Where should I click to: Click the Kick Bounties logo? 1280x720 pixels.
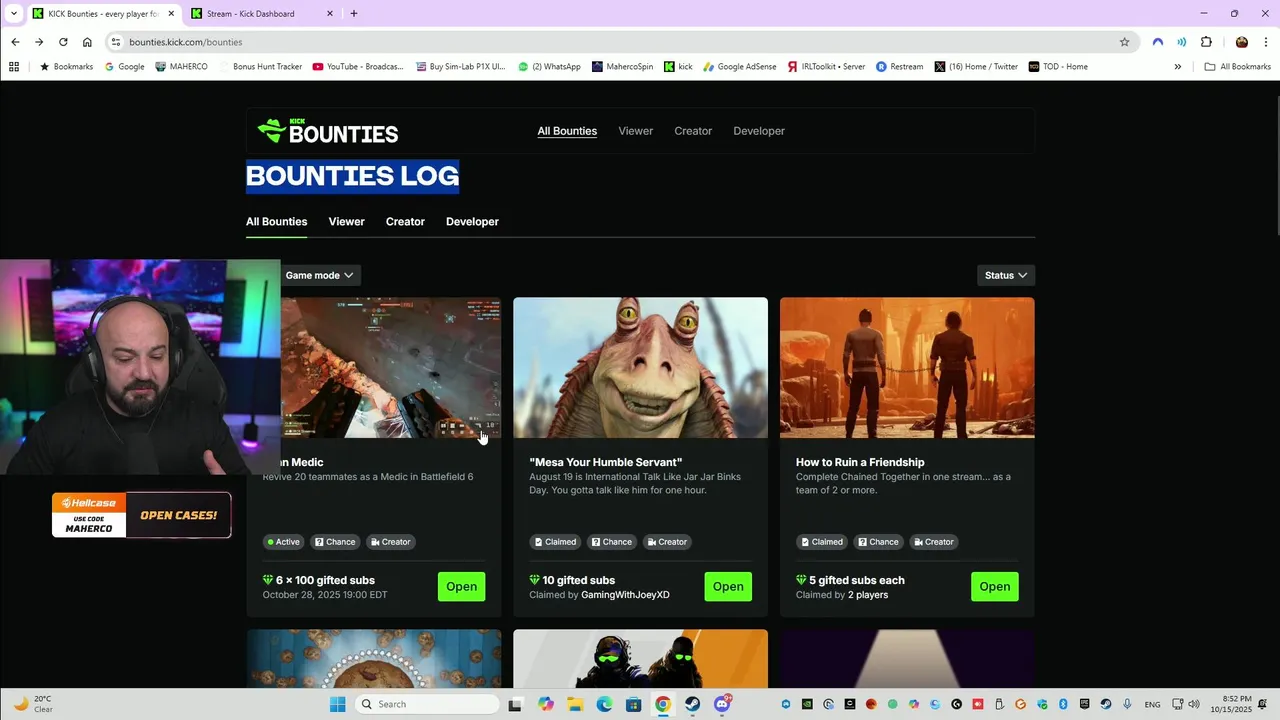pos(328,131)
